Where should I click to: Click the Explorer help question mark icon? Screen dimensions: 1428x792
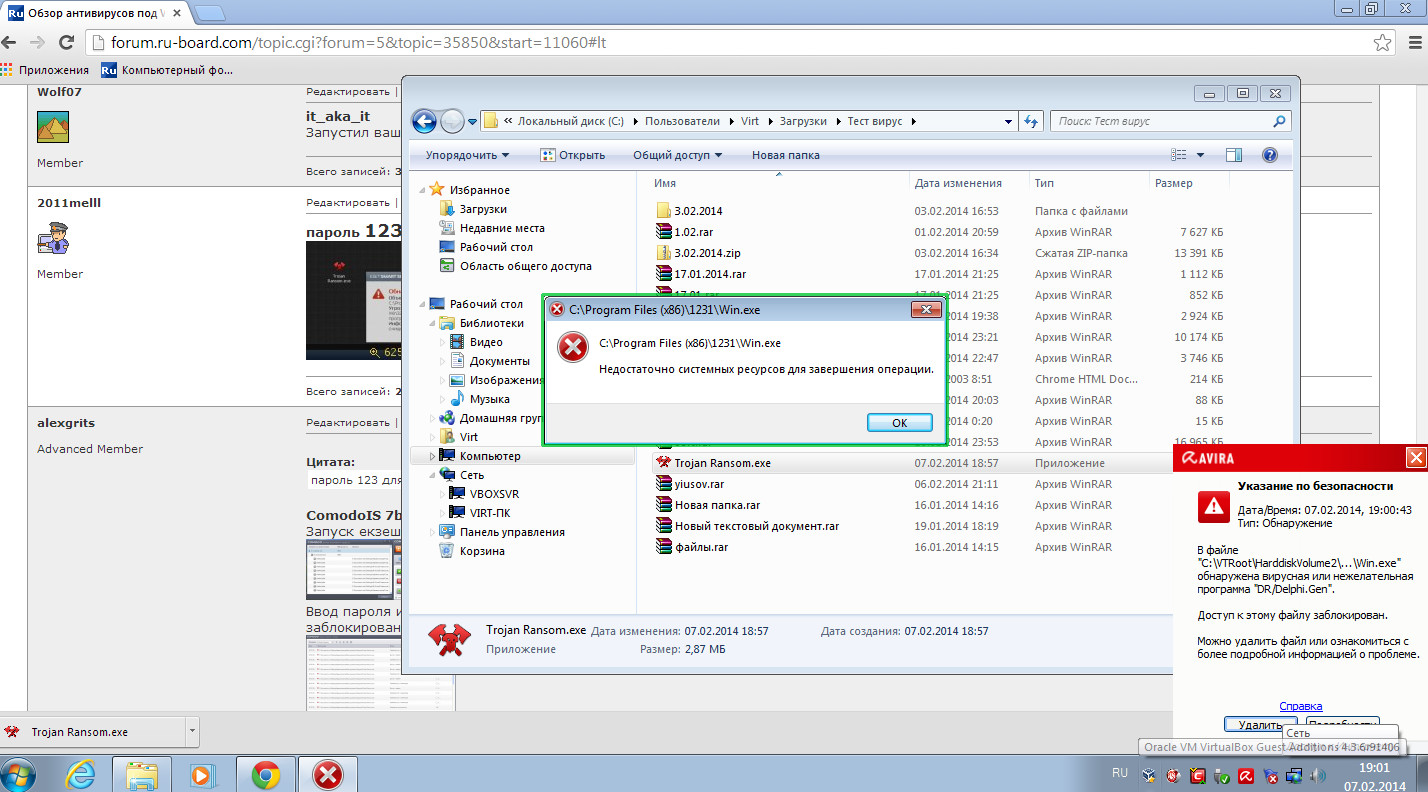click(1270, 155)
